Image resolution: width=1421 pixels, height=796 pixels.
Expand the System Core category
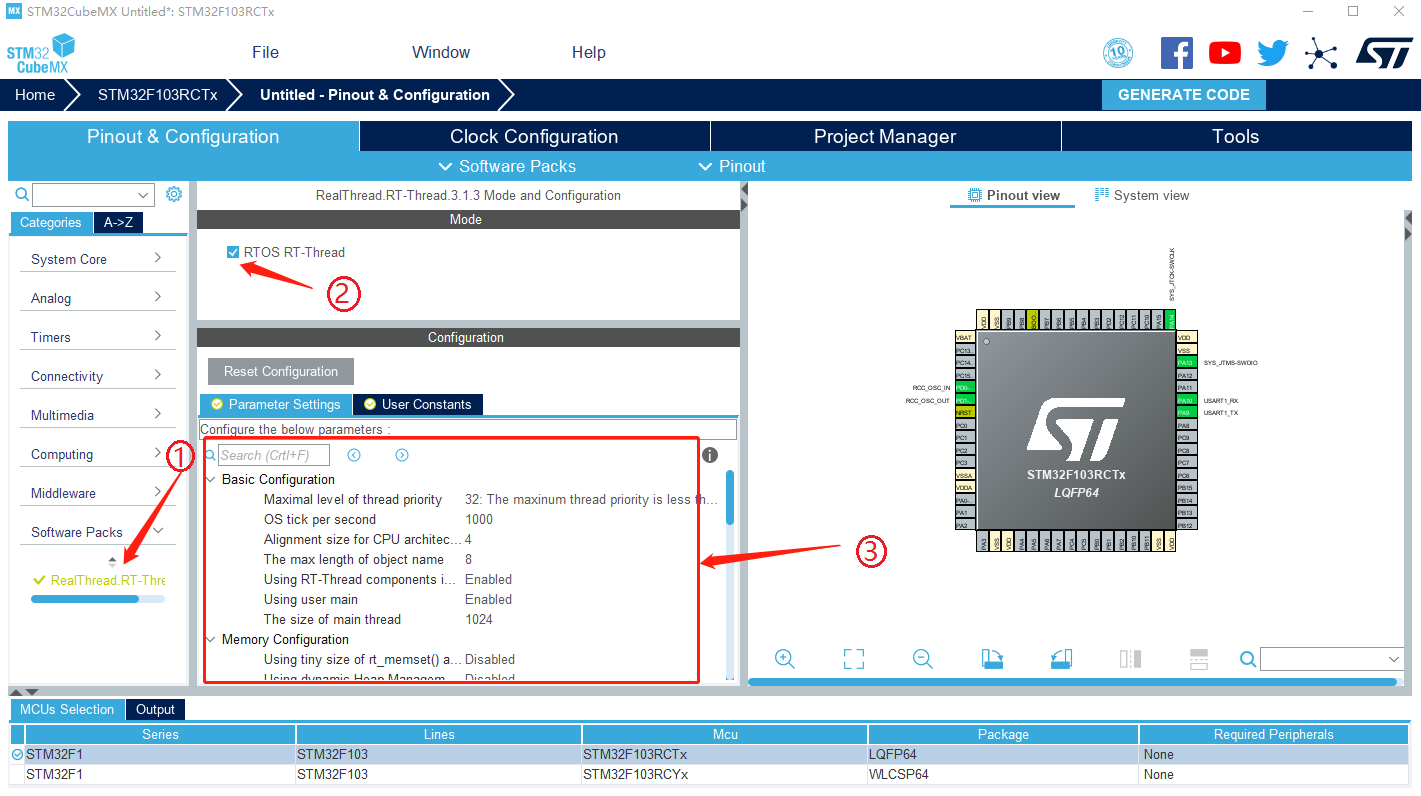(97, 259)
